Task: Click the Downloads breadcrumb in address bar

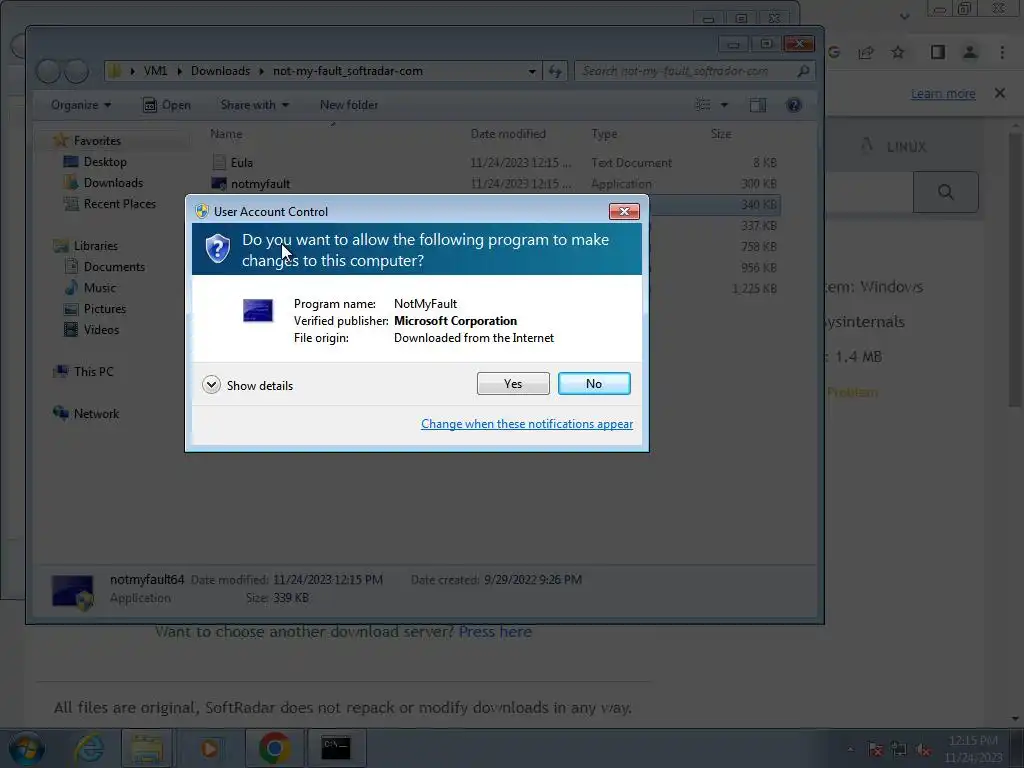Action: click(220, 71)
